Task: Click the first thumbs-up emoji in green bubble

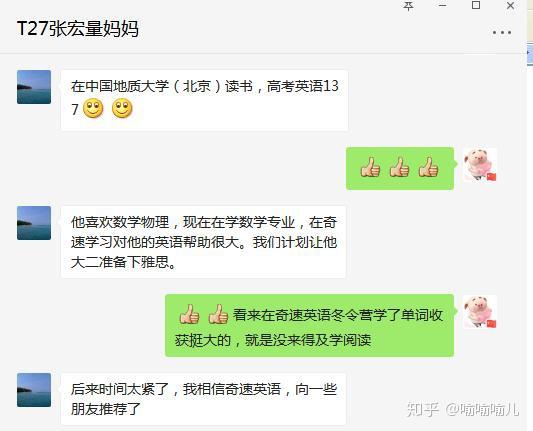Action: pyautogui.click(x=370, y=167)
